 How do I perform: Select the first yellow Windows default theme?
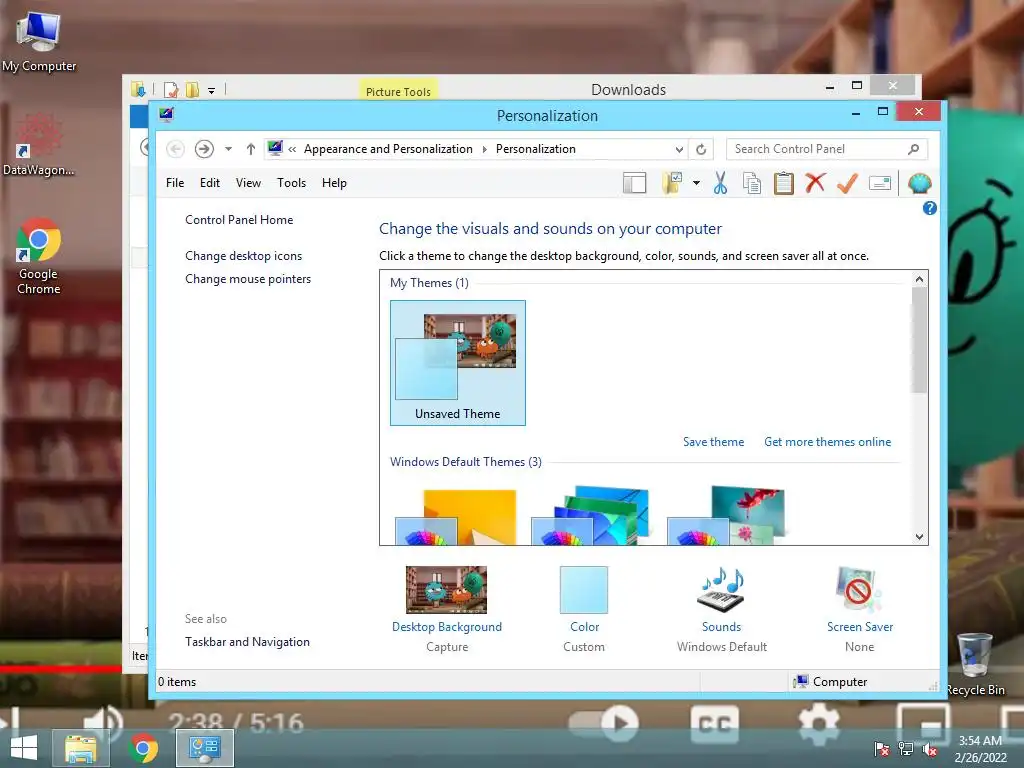(456, 516)
